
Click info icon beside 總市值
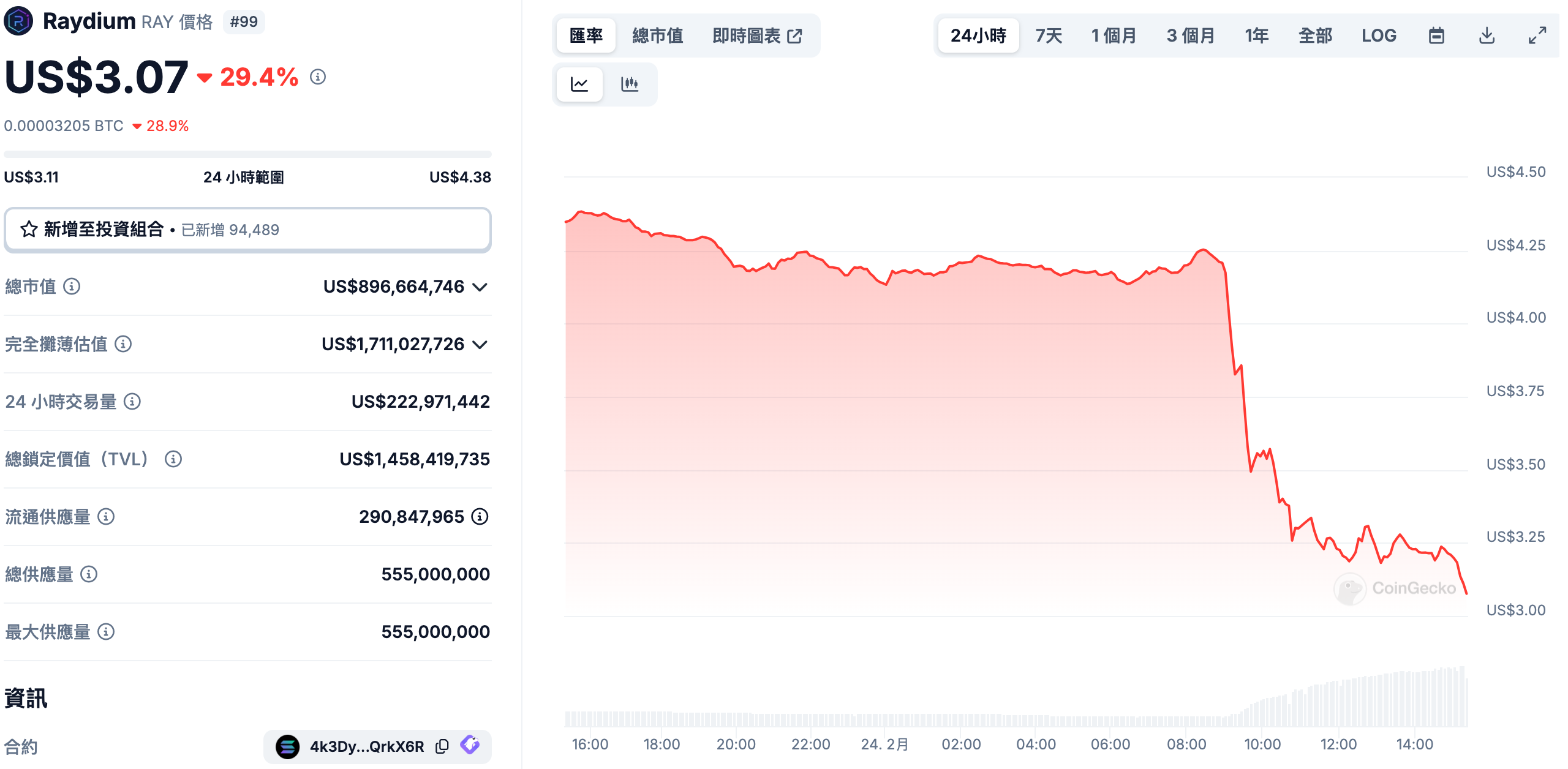(72, 287)
